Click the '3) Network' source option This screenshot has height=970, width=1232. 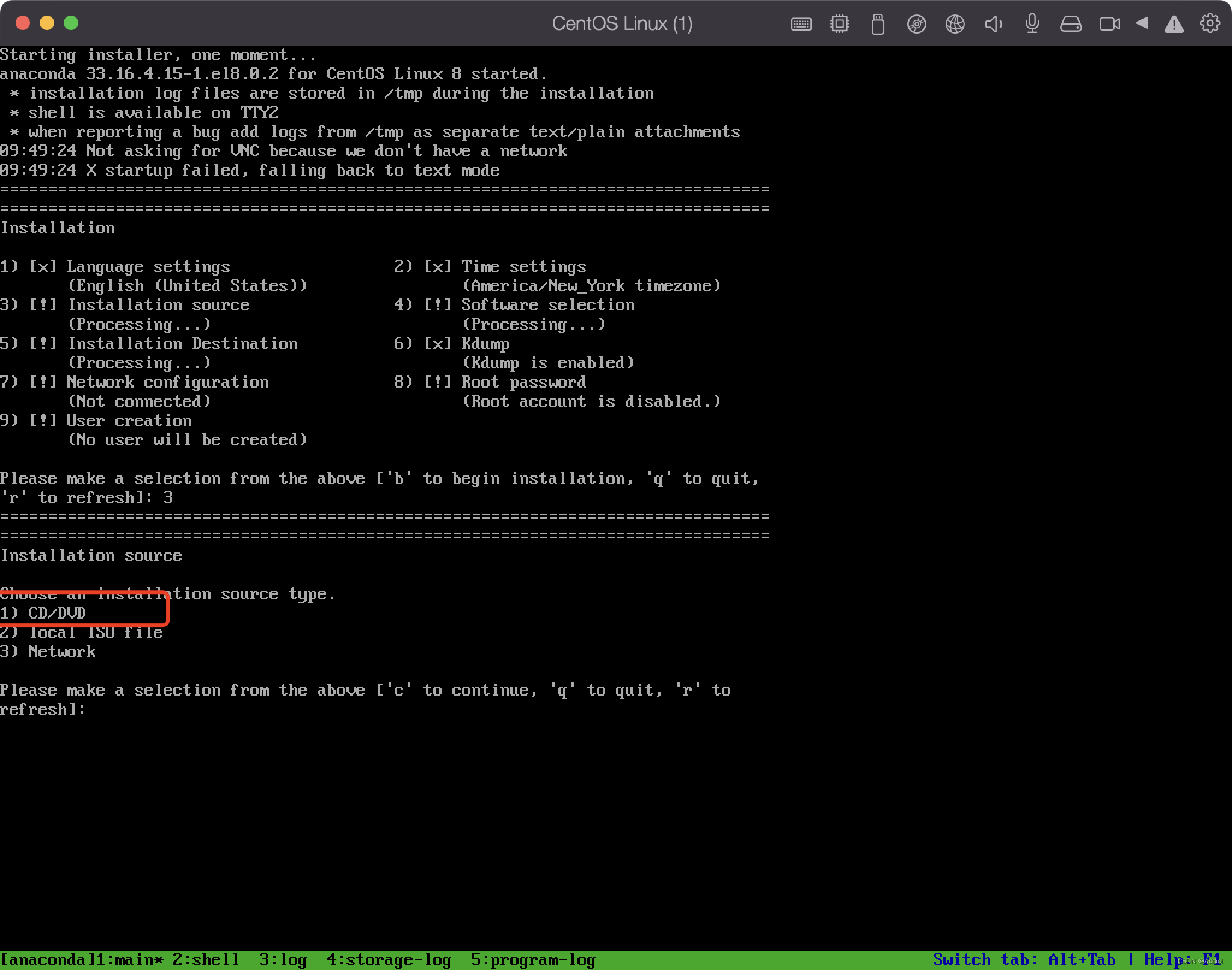pyautogui.click(x=48, y=652)
